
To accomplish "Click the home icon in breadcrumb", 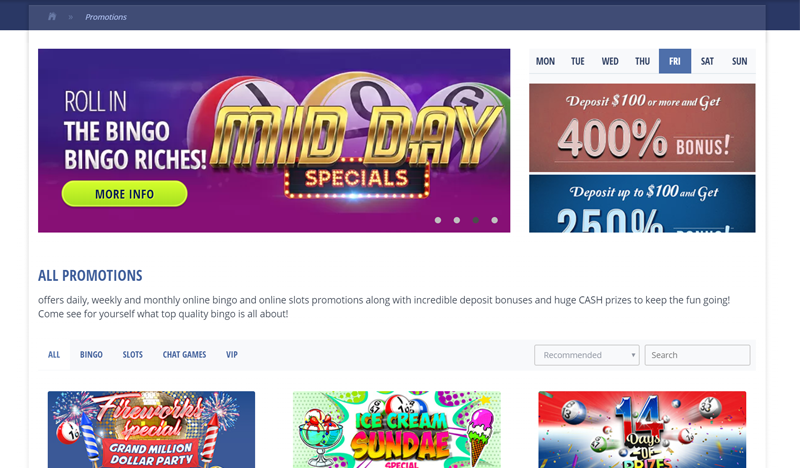I will 52,17.
